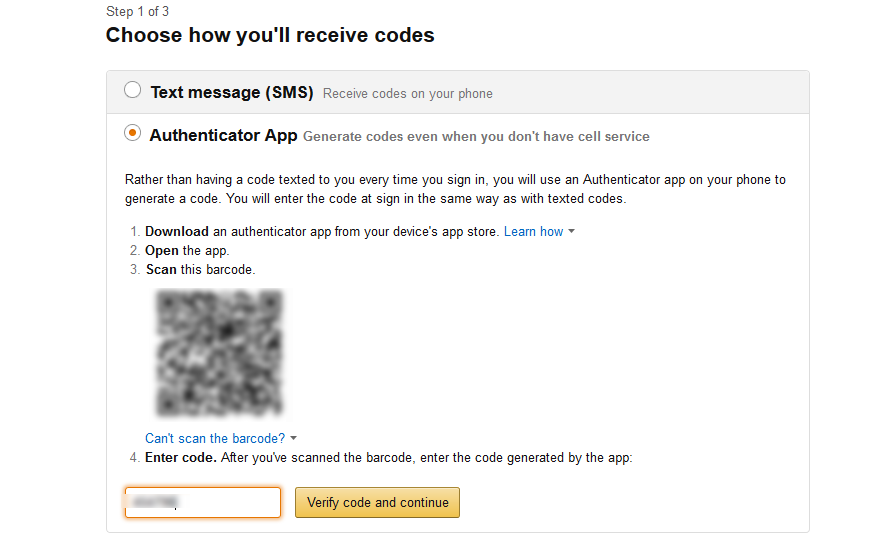Select the Text message (SMS) radio button

point(132,91)
